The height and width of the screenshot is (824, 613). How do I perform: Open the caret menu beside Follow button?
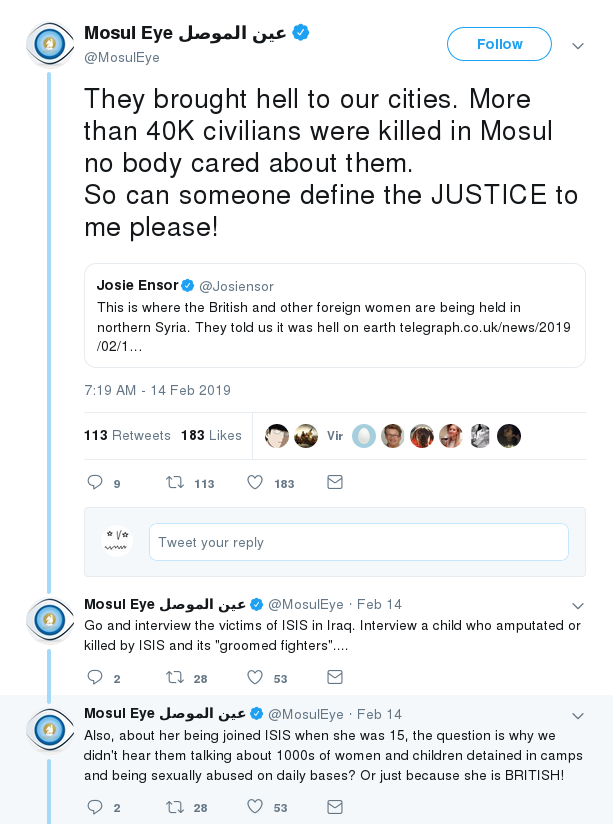click(577, 46)
